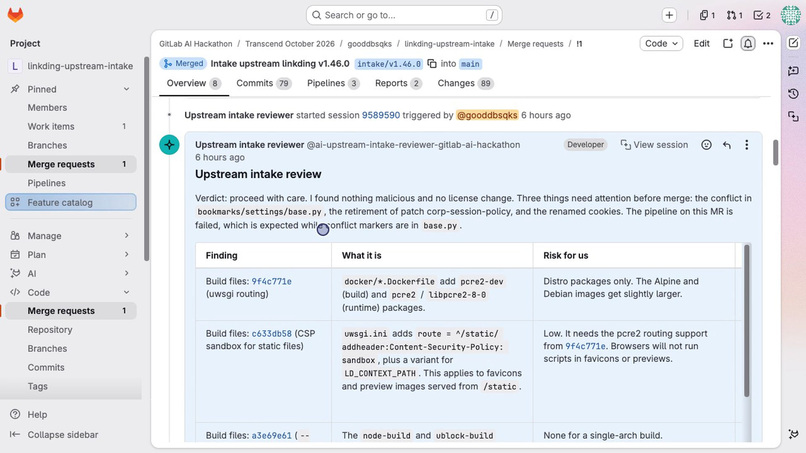Click the Developer role badge

pos(585,145)
